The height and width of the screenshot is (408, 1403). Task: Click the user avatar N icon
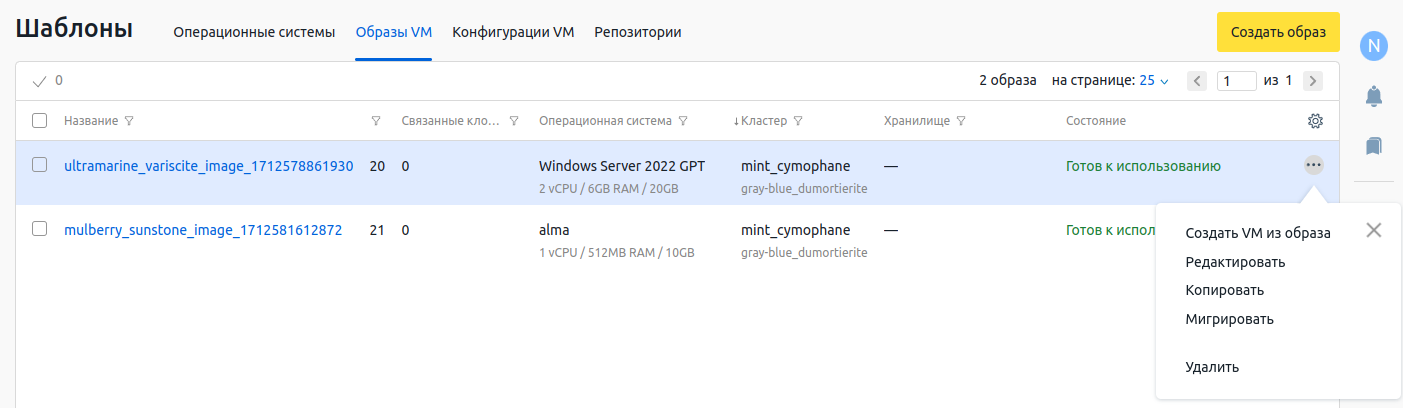coord(1374,45)
